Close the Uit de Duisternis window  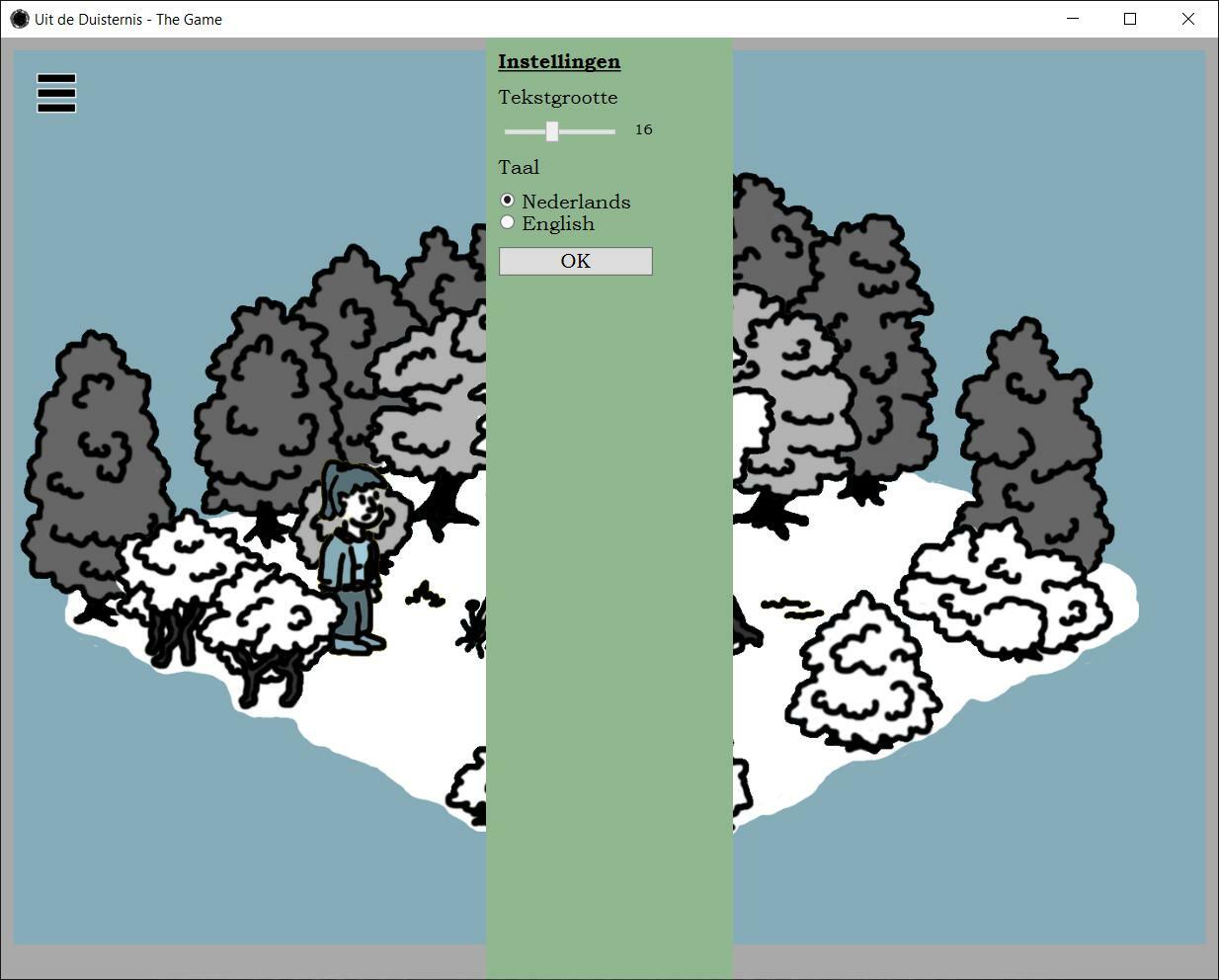coord(1188,19)
